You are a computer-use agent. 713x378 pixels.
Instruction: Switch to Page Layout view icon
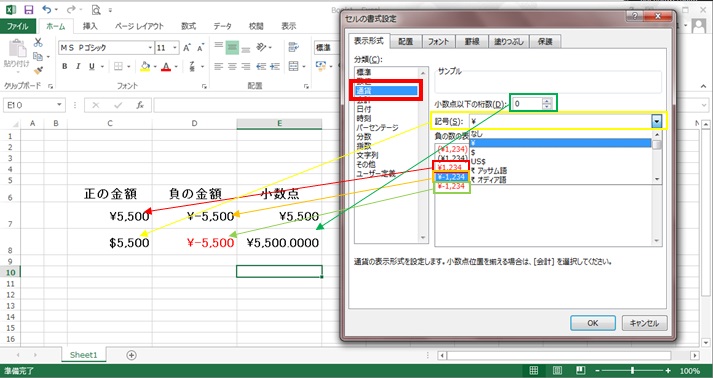[557, 371]
